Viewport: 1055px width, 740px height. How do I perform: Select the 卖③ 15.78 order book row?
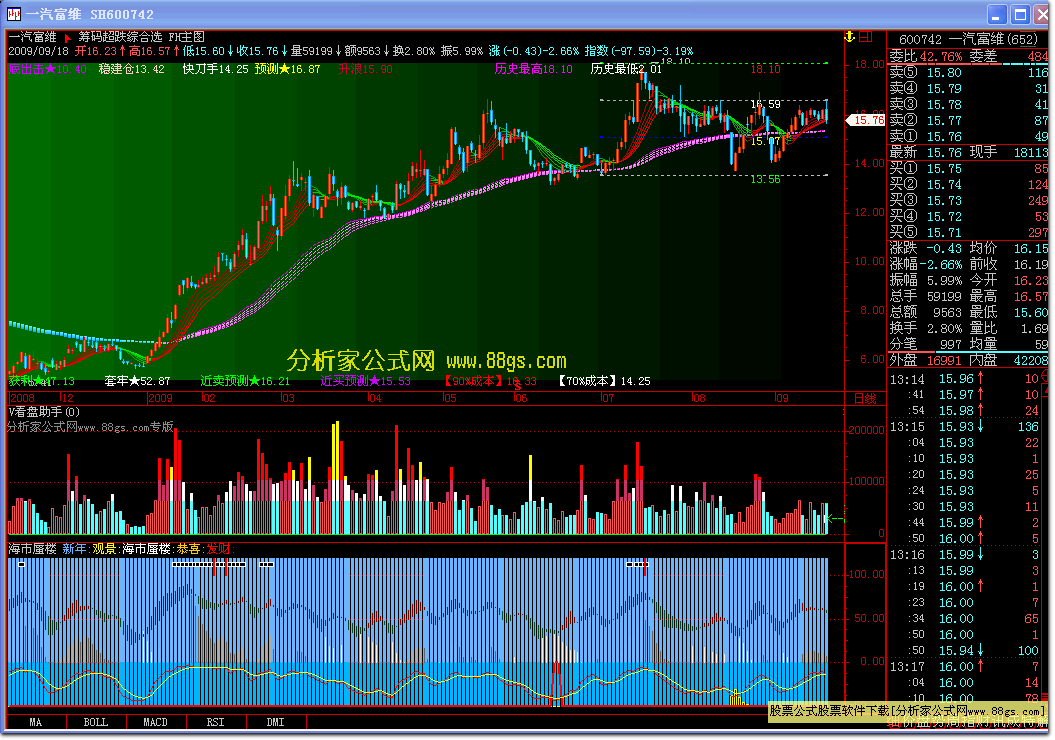click(x=968, y=104)
